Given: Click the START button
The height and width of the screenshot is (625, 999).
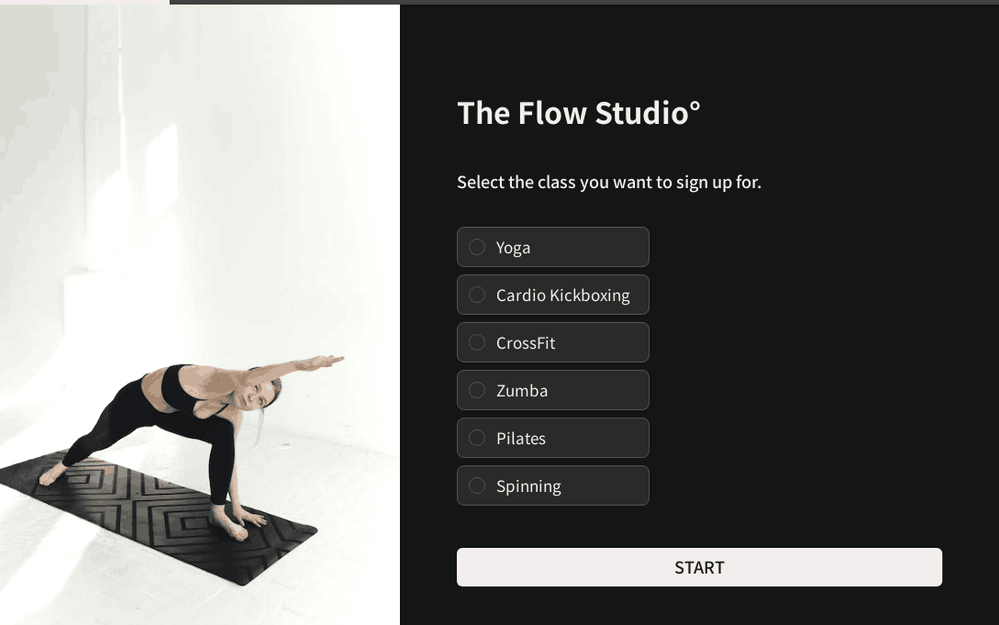Looking at the screenshot, I should tap(699, 567).
